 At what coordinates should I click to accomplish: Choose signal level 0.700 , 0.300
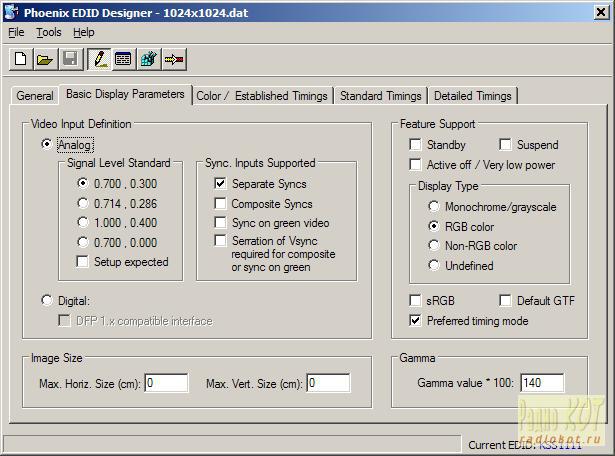click(83, 183)
